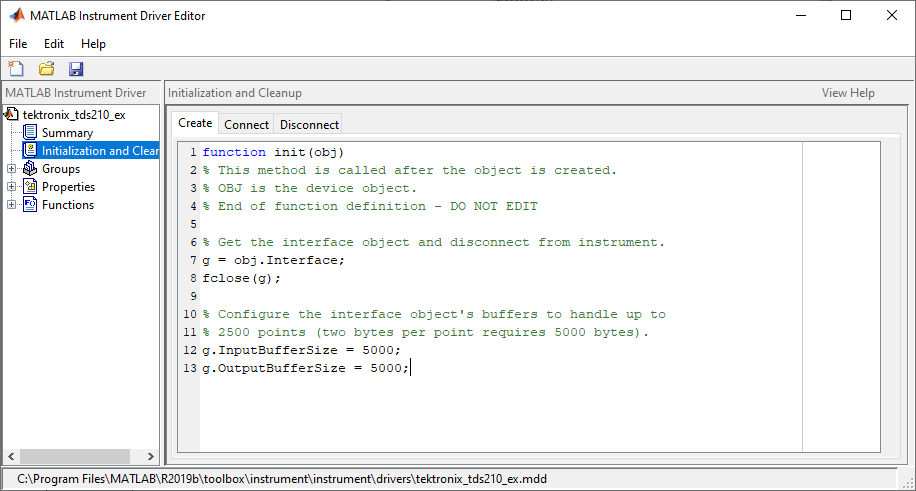
Task: Open the Edit menu
Action: [54, 44]
